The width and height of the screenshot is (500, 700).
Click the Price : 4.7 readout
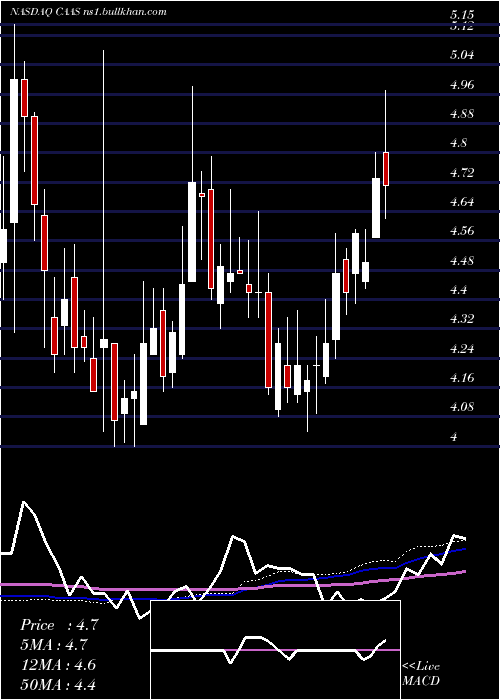[x=59, y=625]
